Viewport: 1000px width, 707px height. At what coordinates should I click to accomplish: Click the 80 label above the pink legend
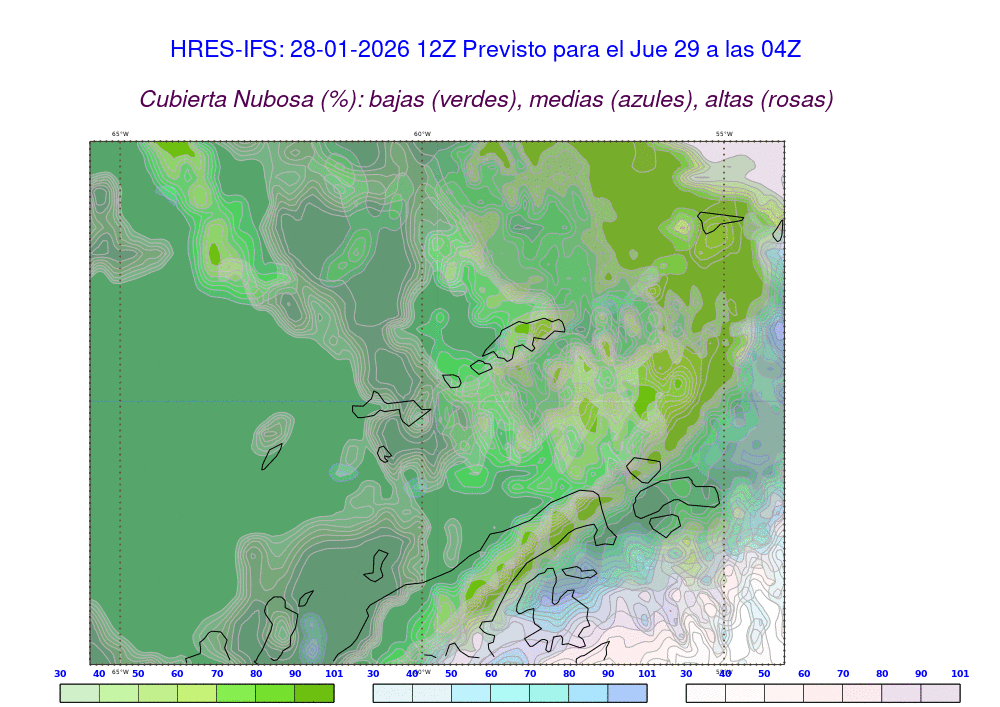point(882,674)
